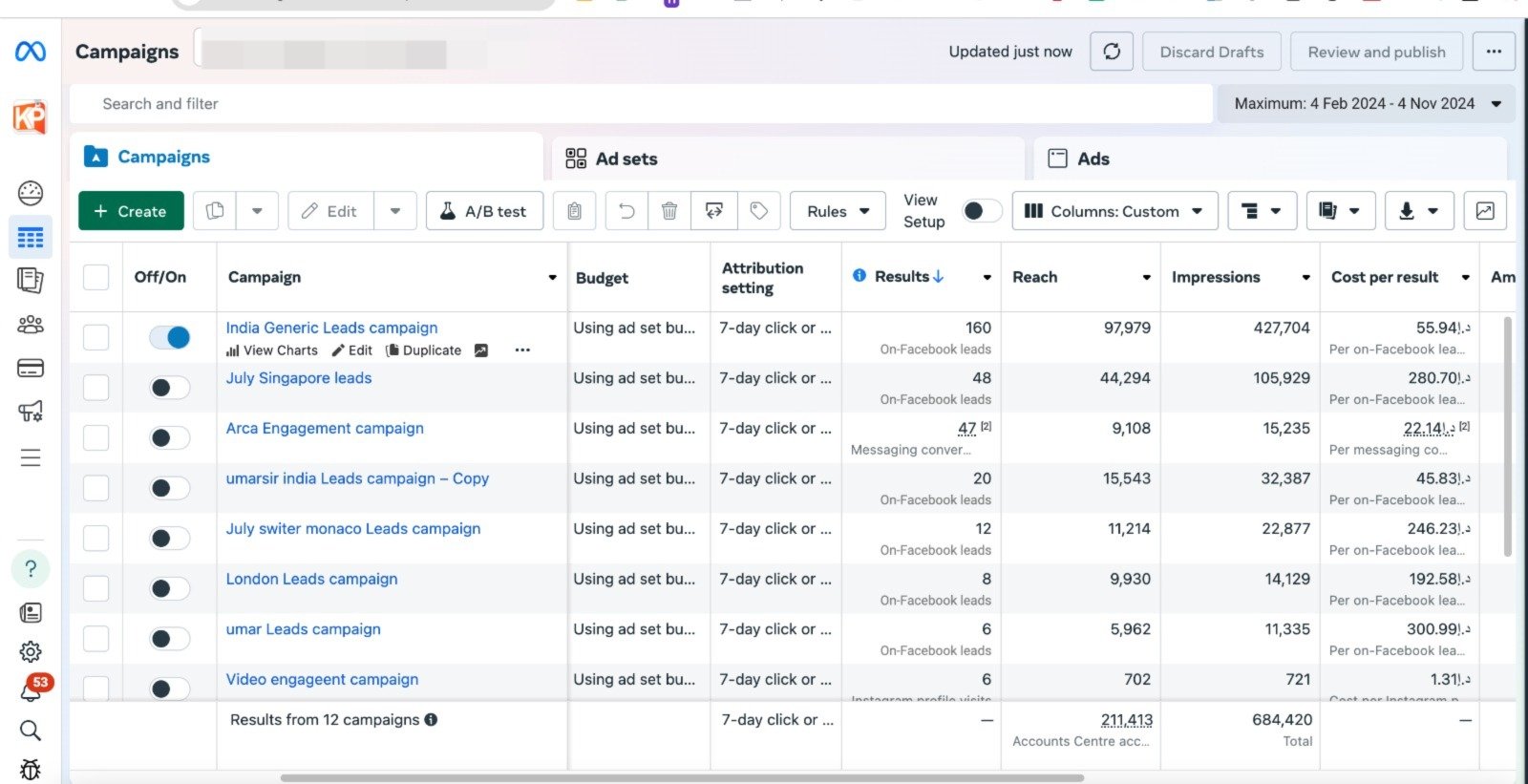1528x784 pixels.
Task: Expand the Columns: Custom dropdown
Action: [1114, 211]
